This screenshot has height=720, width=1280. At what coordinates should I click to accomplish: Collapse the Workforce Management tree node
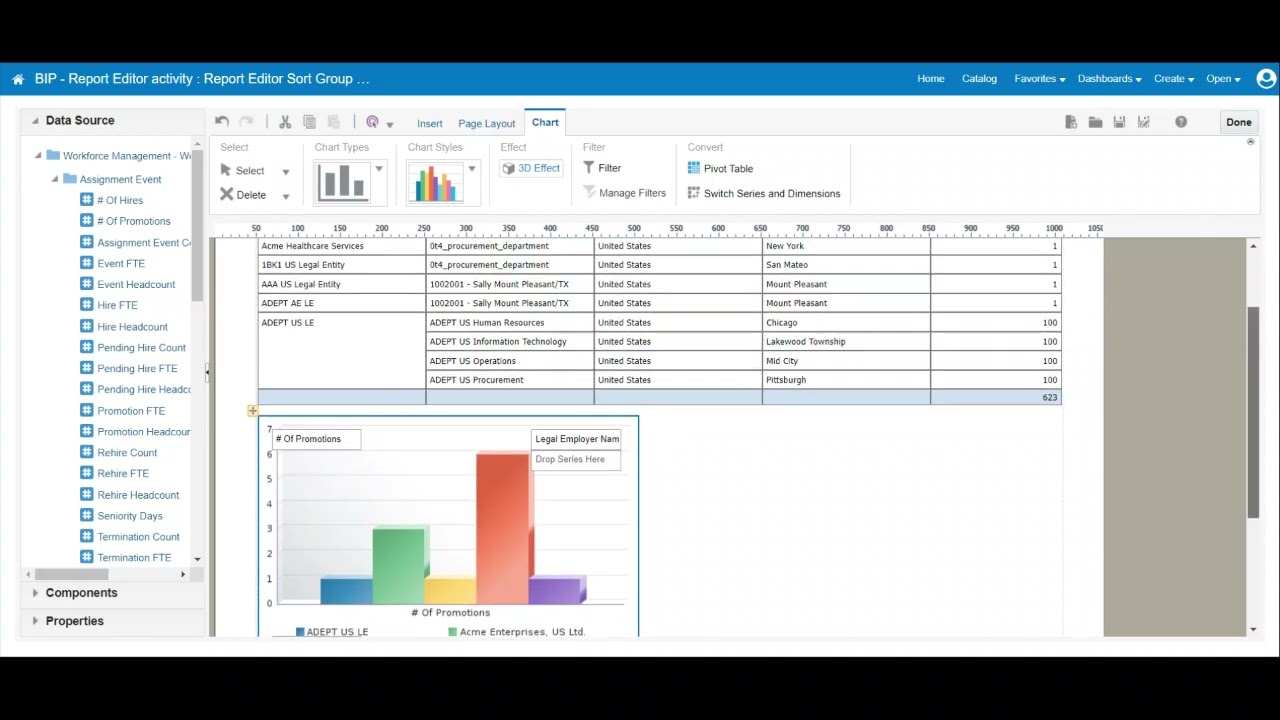click(38, 155)
